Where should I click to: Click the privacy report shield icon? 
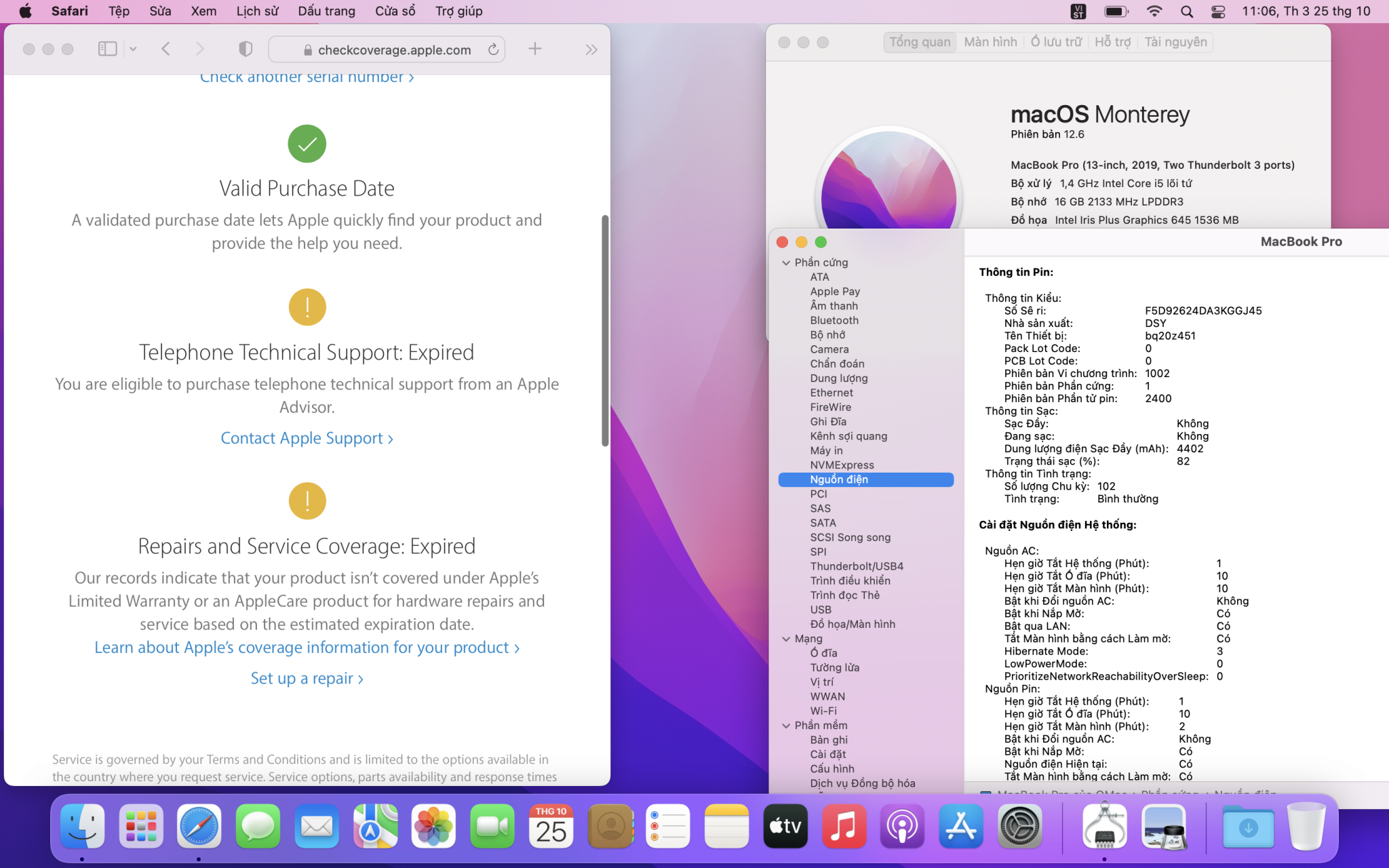coord(246,49)
